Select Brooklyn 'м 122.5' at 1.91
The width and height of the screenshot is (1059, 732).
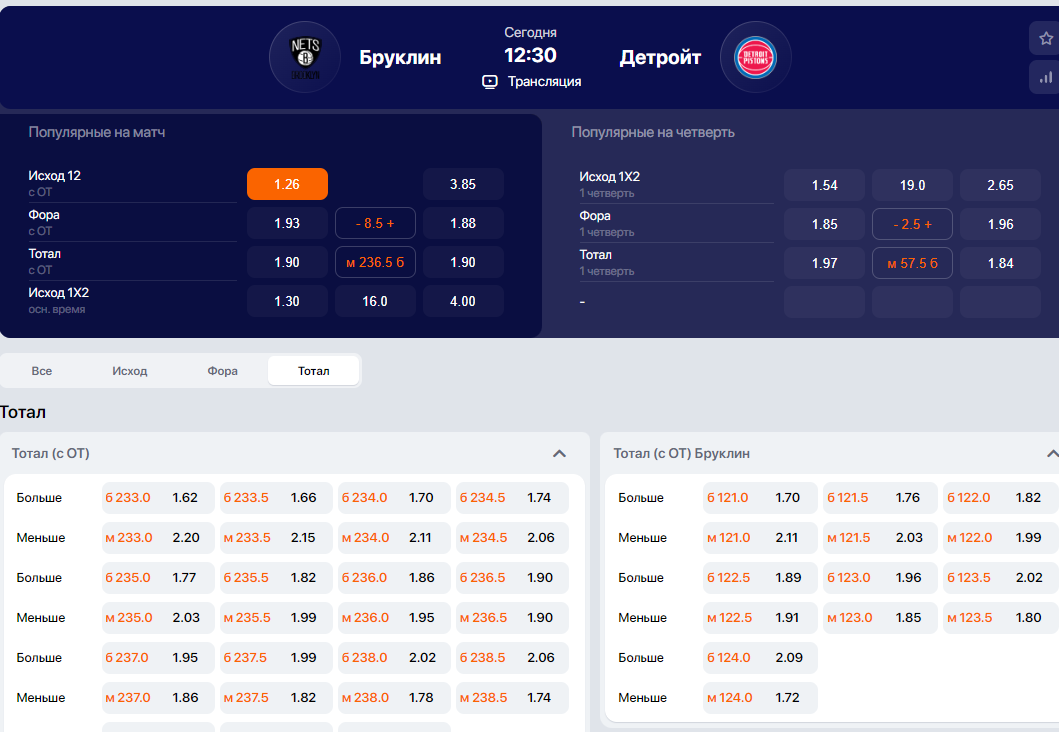coord(760,617)
